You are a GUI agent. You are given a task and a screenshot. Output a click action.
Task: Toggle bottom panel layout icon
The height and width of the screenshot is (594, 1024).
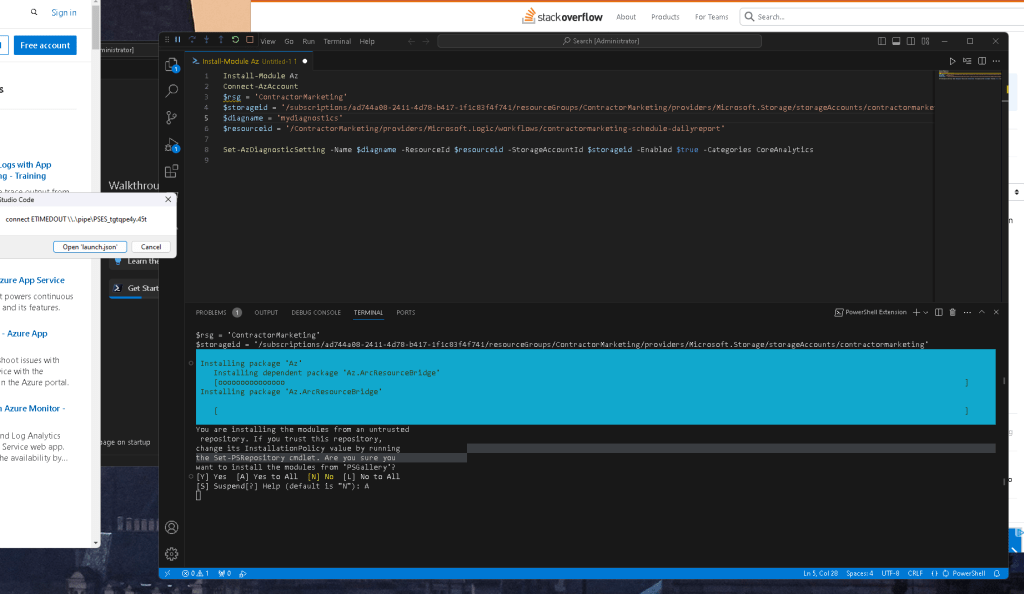point(896,41)
